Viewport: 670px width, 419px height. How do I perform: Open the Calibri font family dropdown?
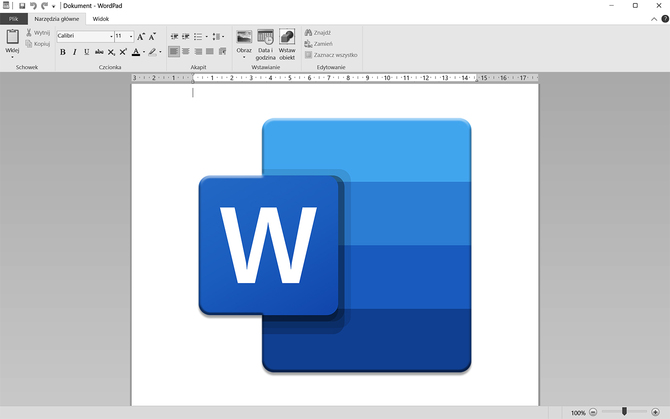point(112,36)
